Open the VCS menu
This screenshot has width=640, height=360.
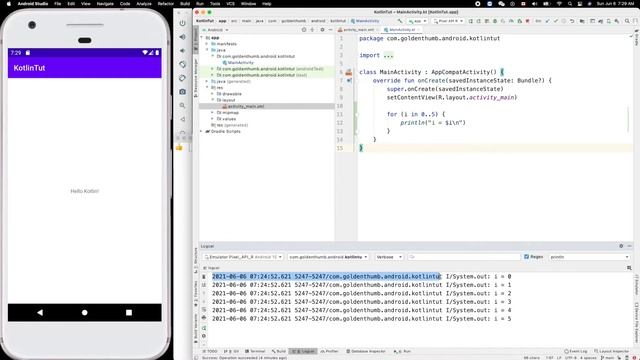pyautogui.click(x=230, y=4)
